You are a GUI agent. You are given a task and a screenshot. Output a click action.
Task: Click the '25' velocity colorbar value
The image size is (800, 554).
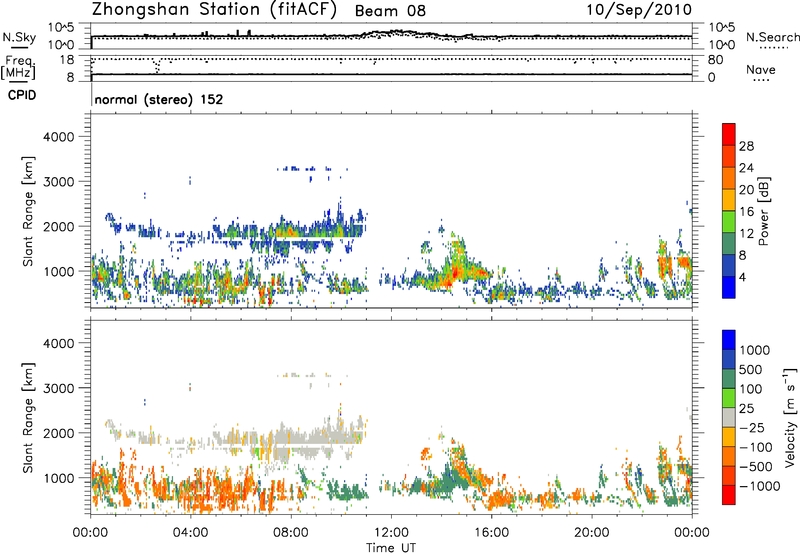coord(746,409)
